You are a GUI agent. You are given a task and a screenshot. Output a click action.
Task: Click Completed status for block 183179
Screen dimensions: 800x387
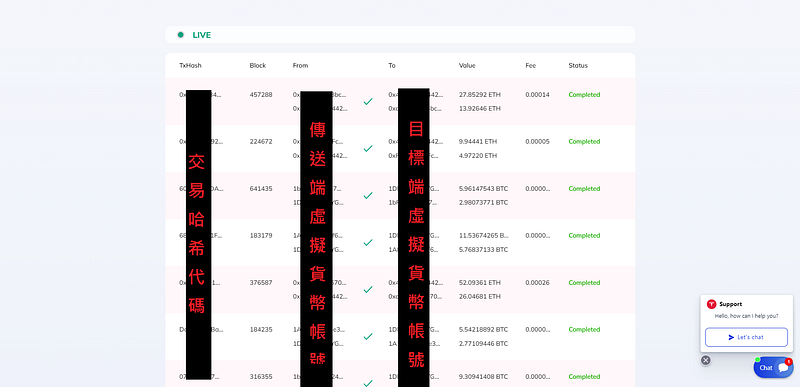click(584, 235)
